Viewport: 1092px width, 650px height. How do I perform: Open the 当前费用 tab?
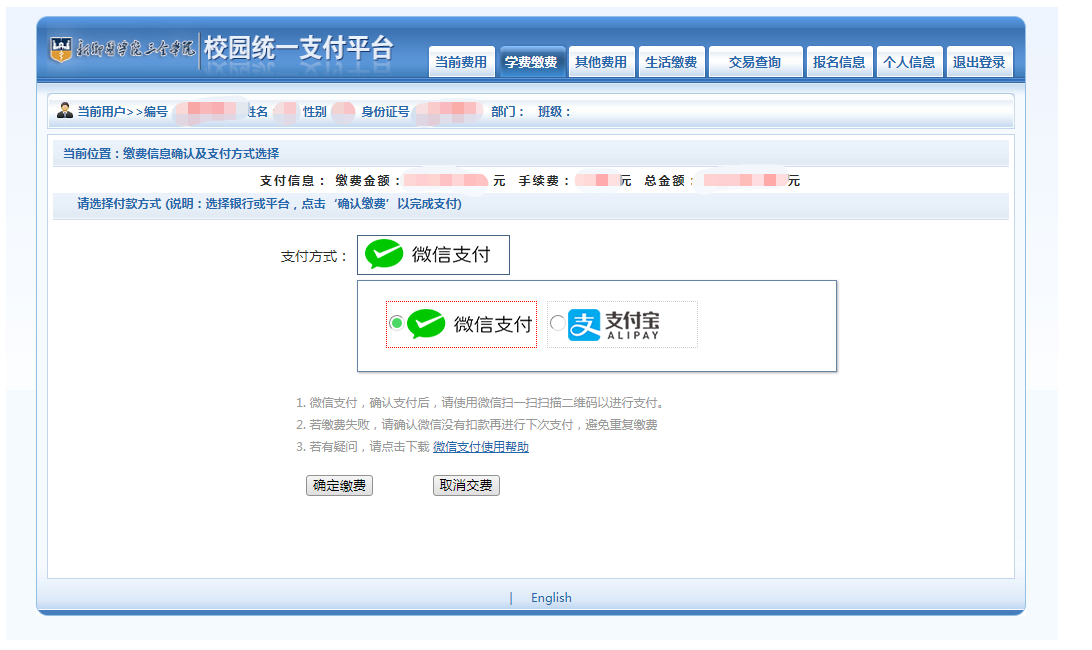tap(461, 62)
